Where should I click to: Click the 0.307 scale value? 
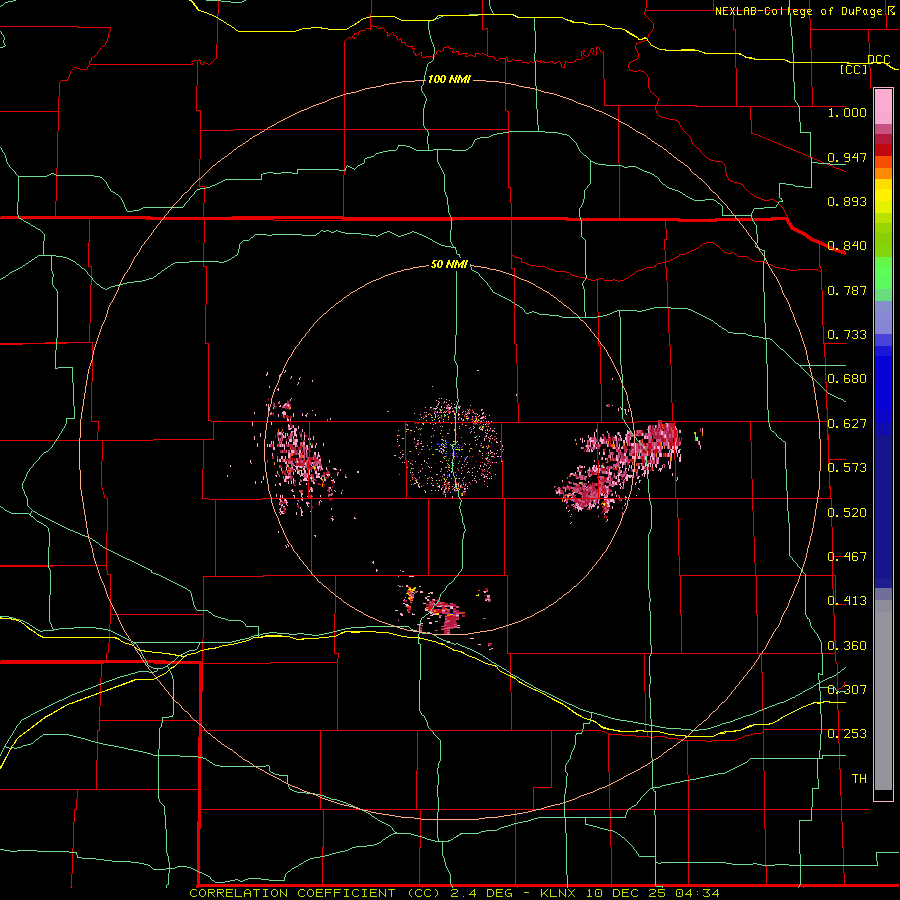tap(847, 689)
